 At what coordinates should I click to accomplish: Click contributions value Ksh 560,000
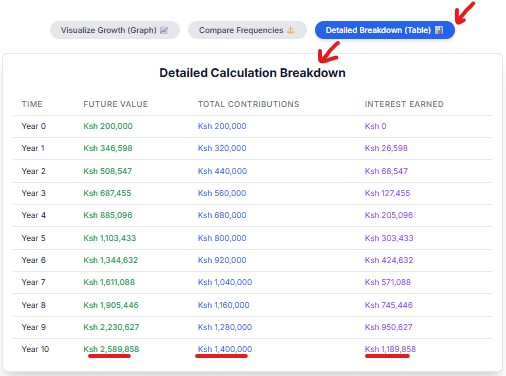[x=222, y=193]
